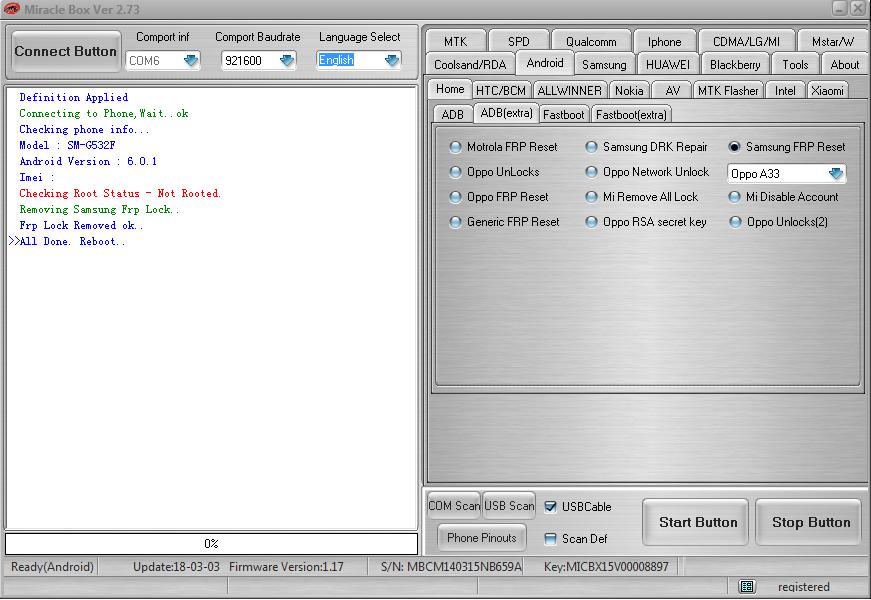Expand the Oppo A33 model dropdown
This screenshot has height=600, width=871.
click(x=835, y=174)
